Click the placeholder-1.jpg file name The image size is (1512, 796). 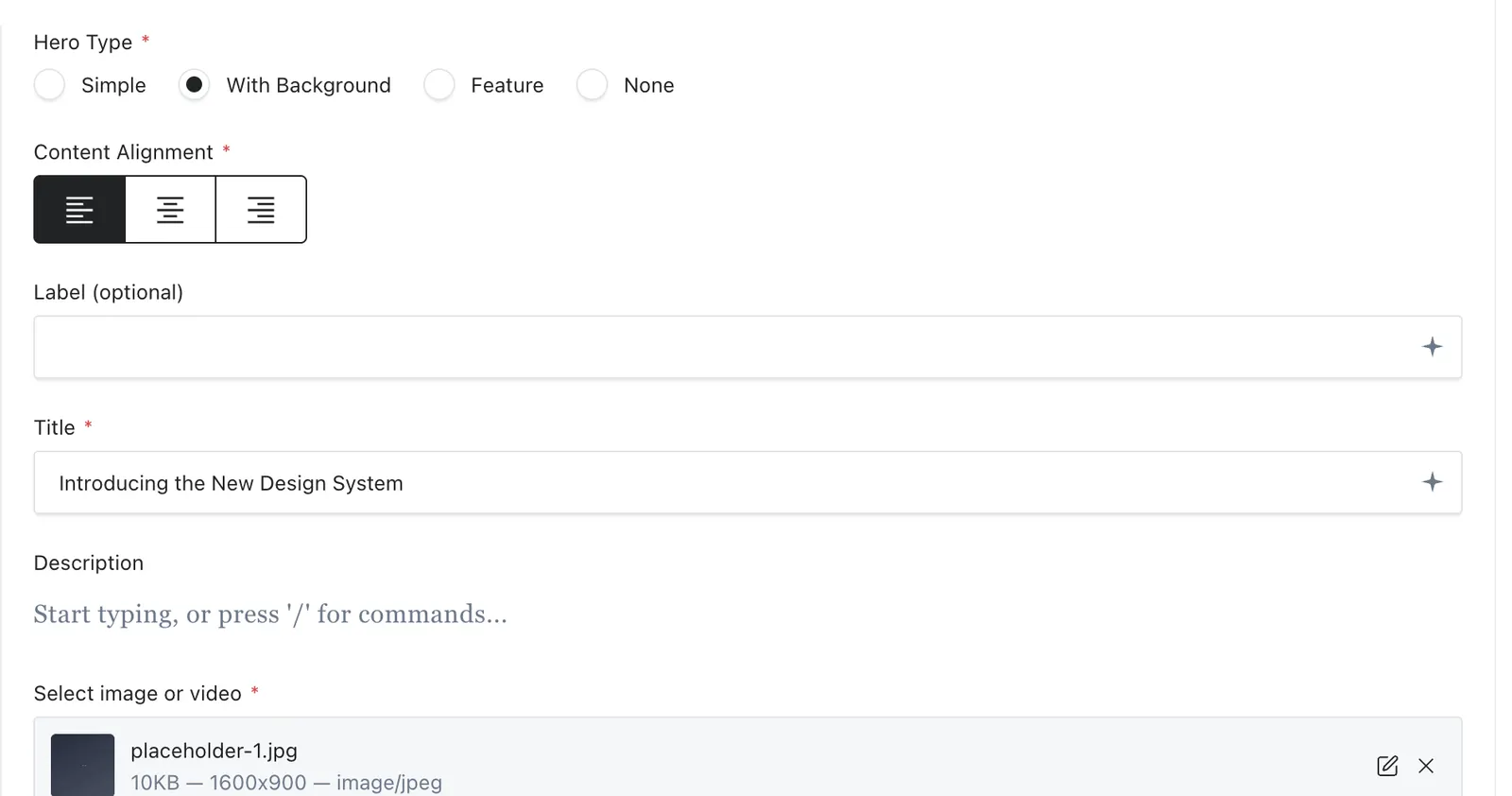pos(214,751)
